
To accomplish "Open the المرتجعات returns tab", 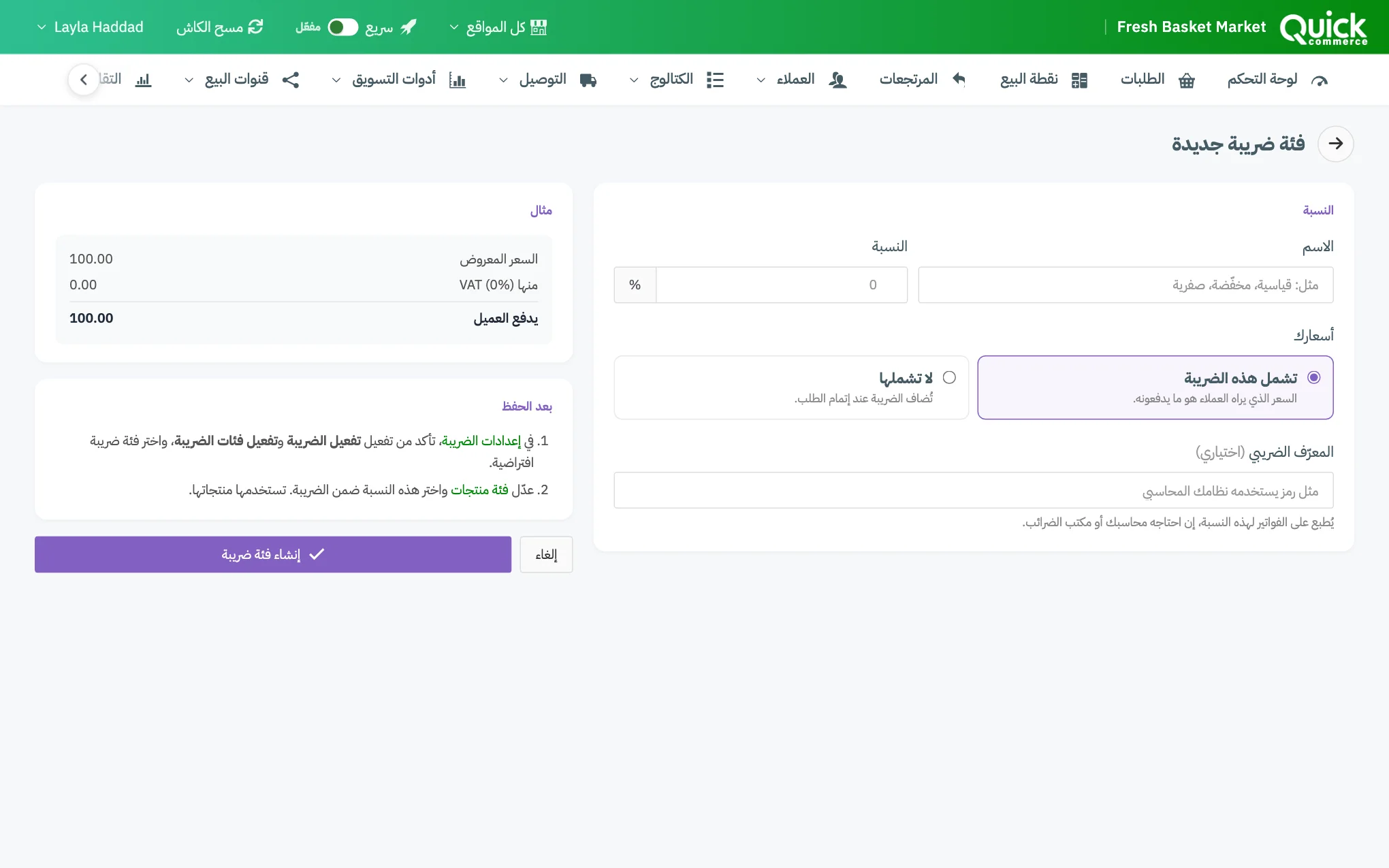I will 923,80.
